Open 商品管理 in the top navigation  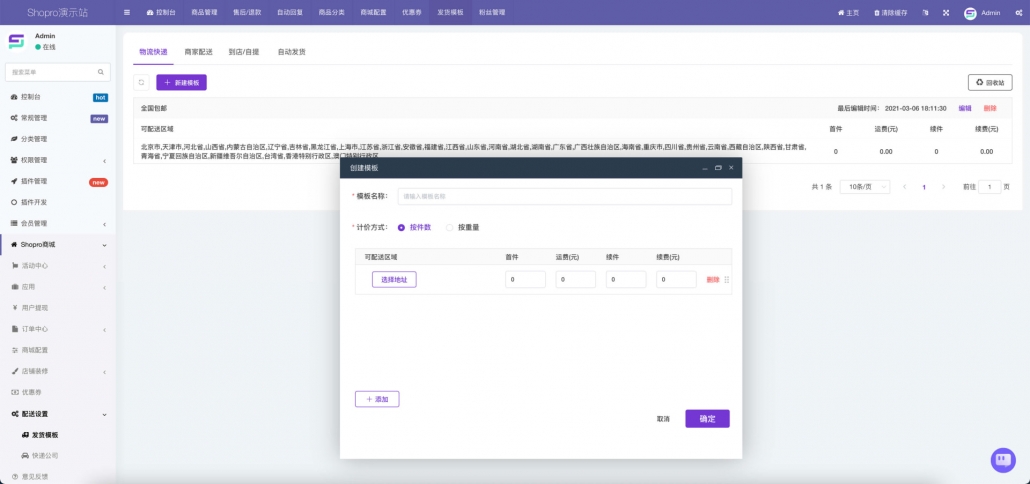[x=204, y=12]
